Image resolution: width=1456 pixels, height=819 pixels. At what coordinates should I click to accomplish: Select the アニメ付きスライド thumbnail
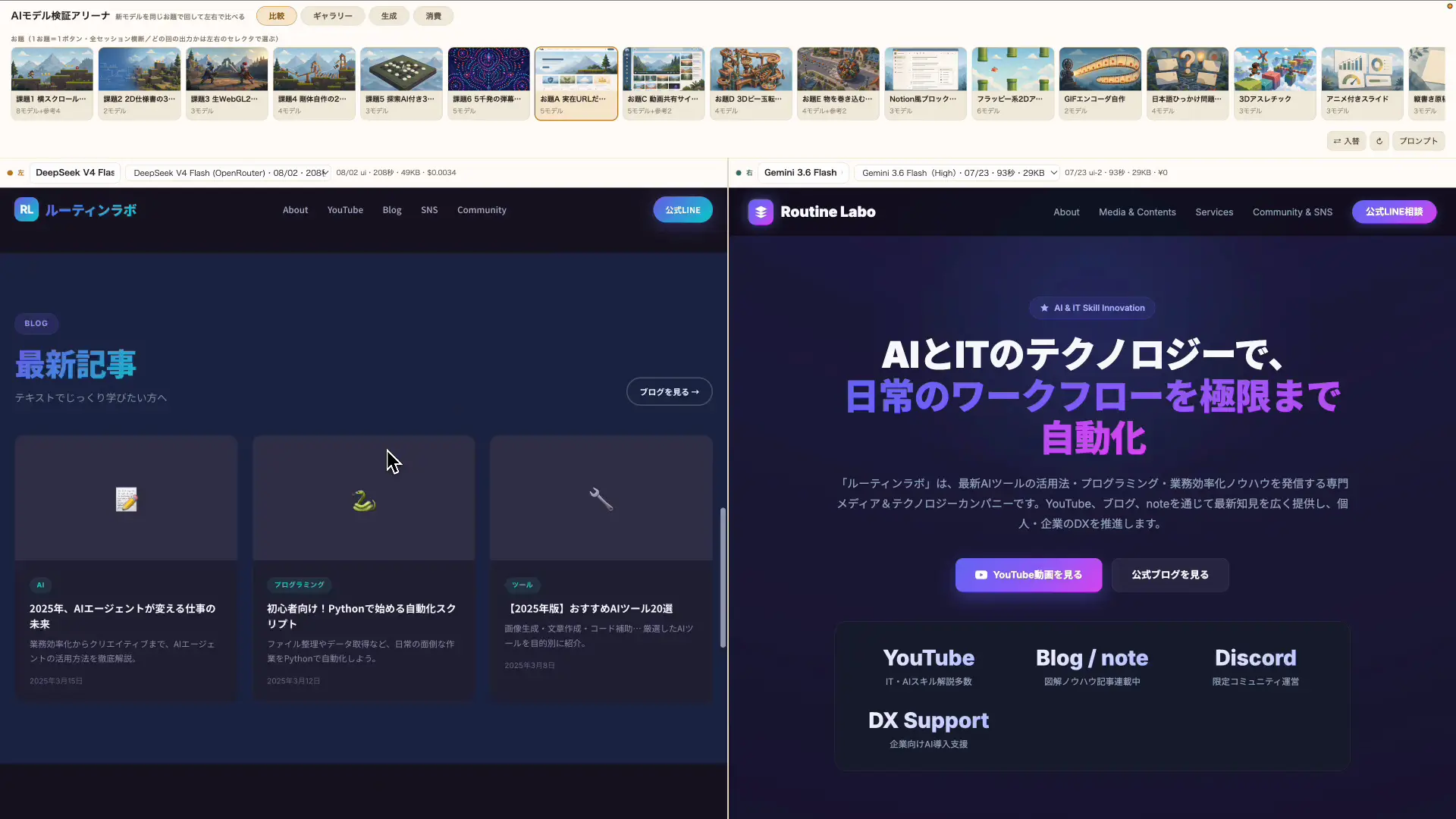pos(1363,83)
